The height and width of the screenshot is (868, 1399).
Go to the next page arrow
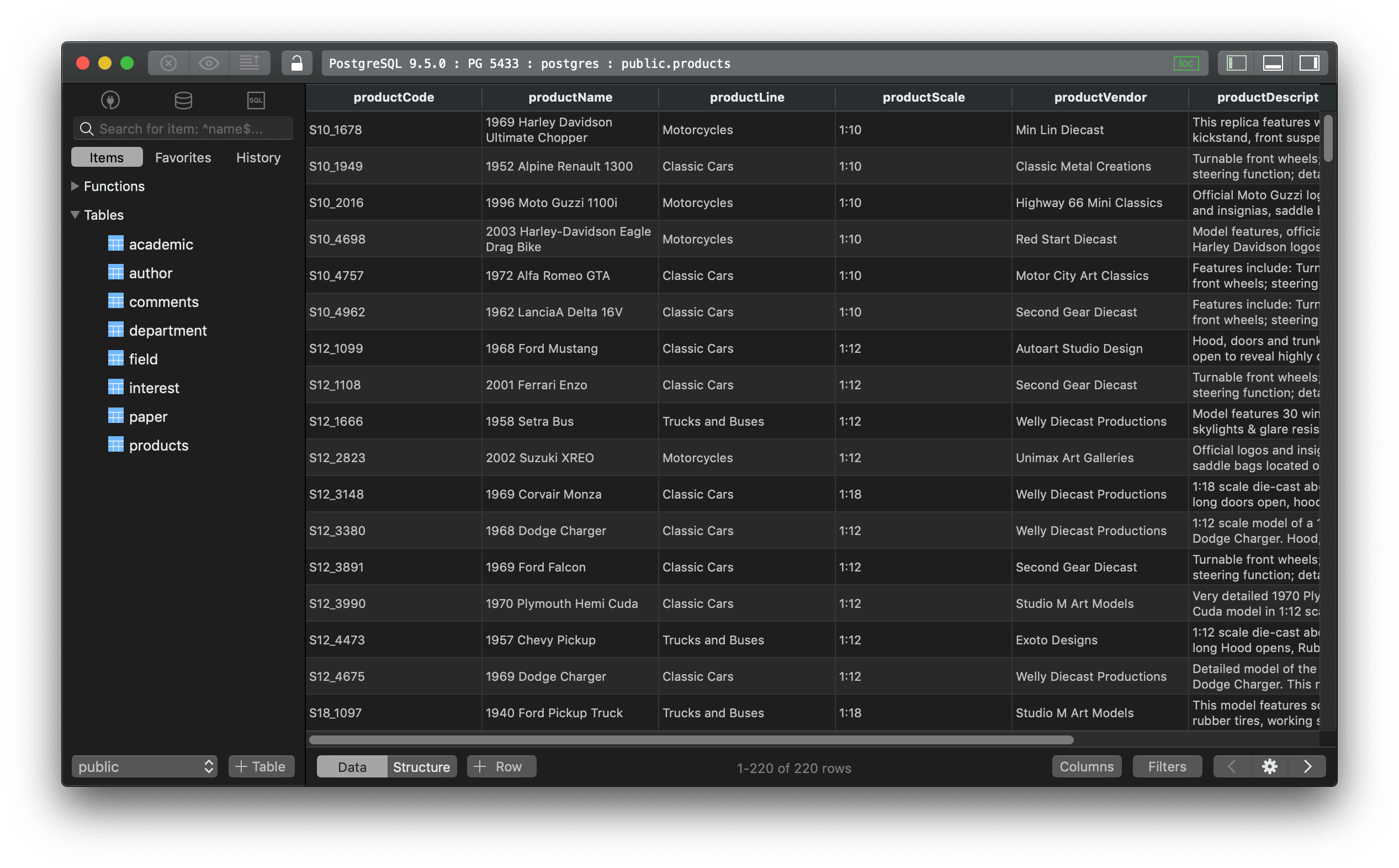1307,766
